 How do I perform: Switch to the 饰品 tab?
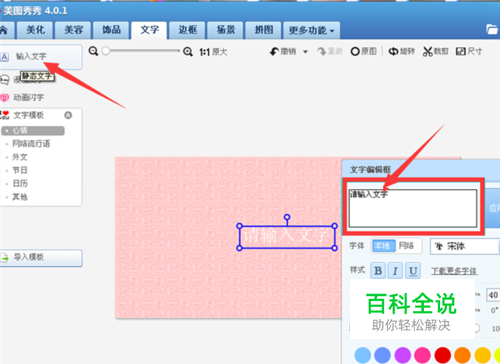point(111,30)
